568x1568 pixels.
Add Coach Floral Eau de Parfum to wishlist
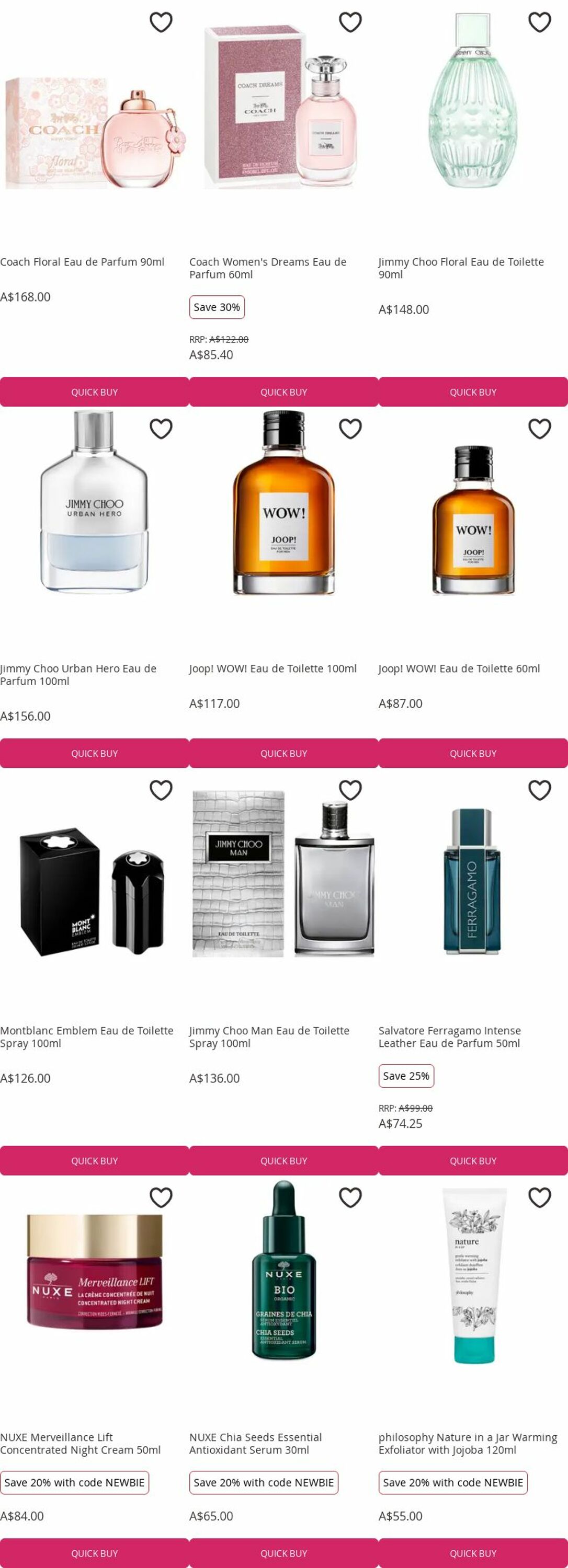pyautogui.click(x=161, y=22)
